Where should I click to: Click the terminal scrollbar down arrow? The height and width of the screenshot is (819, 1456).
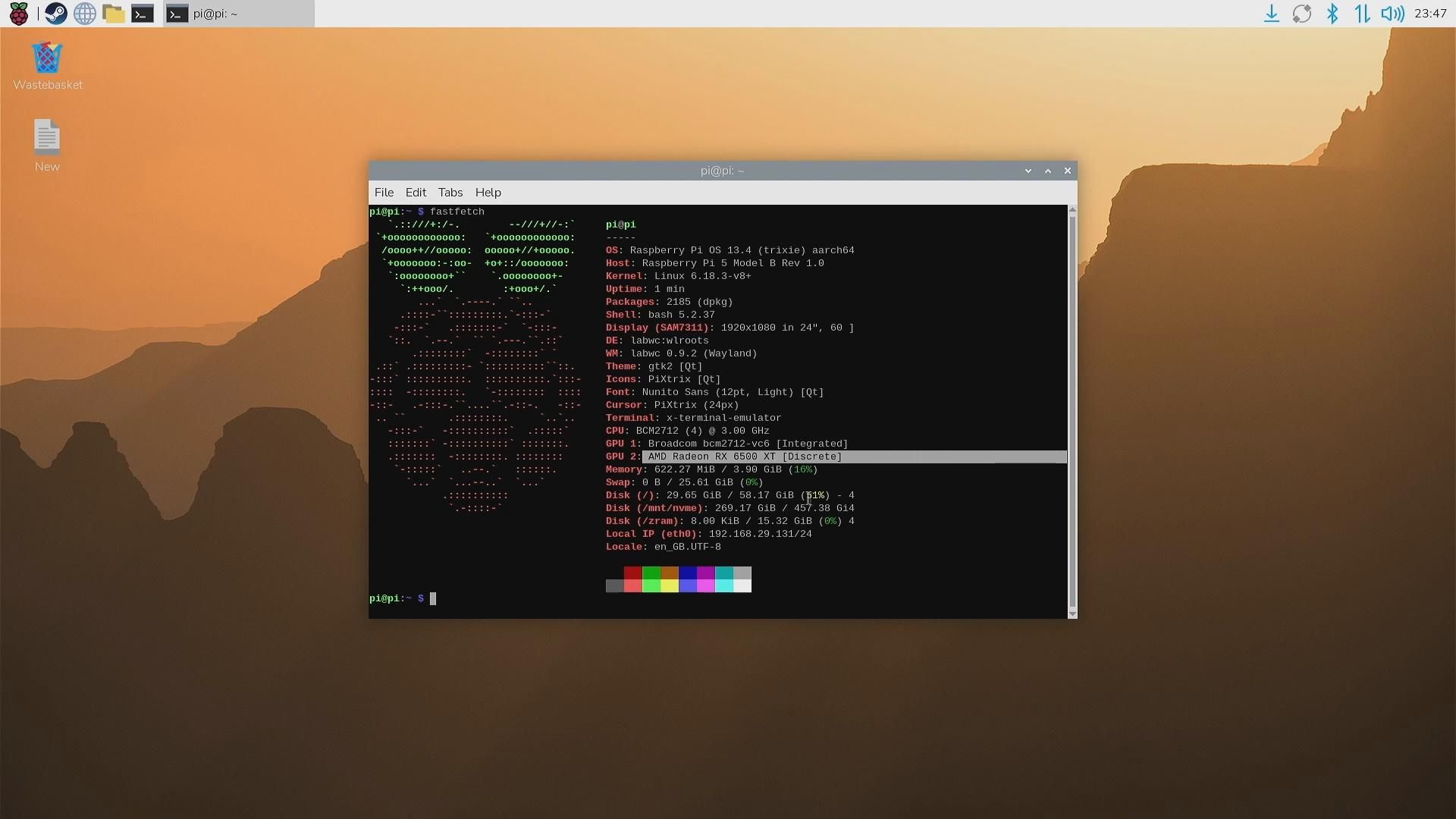tap(1072, 613)
